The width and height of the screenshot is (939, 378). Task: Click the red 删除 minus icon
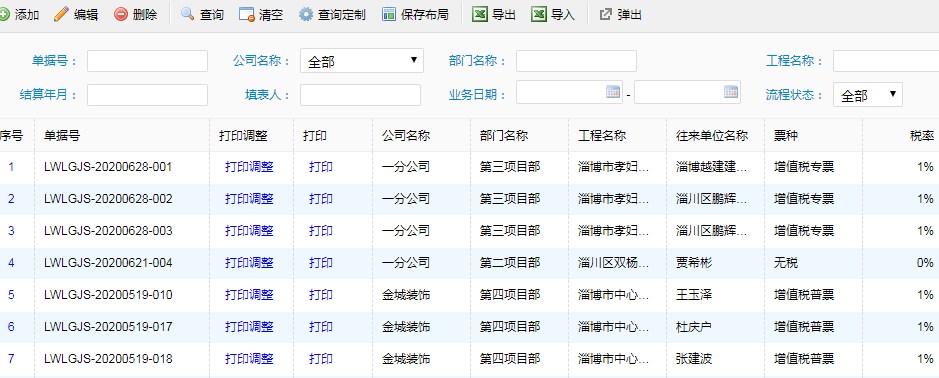(121, 14)
